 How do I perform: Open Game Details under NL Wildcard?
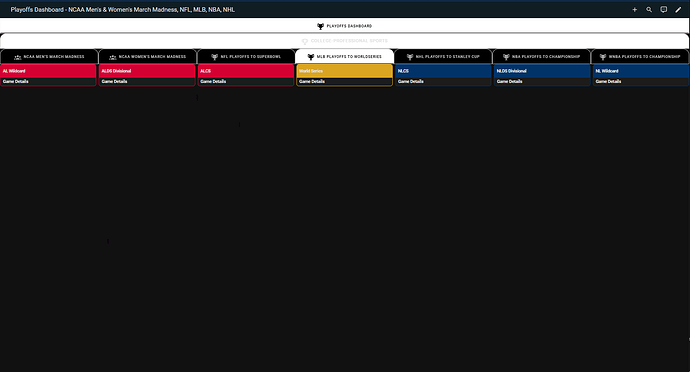point(641,81)
